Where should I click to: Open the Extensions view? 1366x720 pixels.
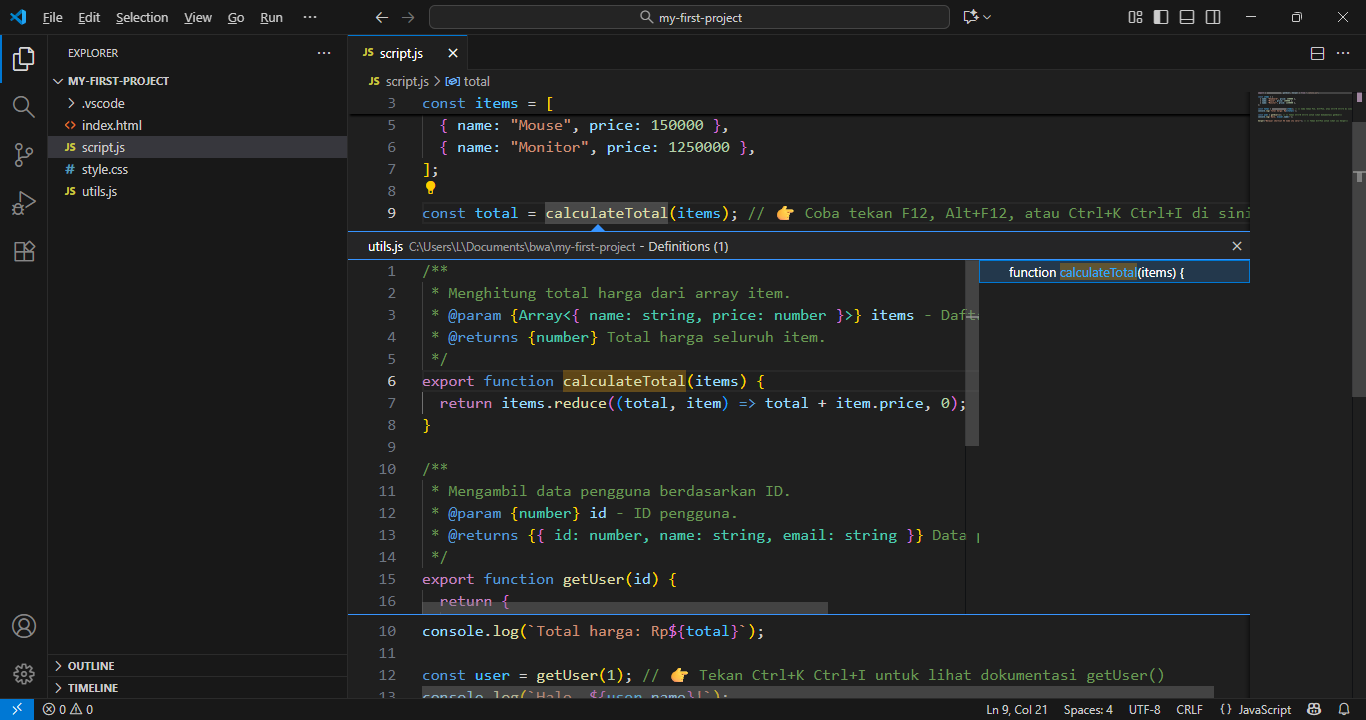click(x=24, y=252)
